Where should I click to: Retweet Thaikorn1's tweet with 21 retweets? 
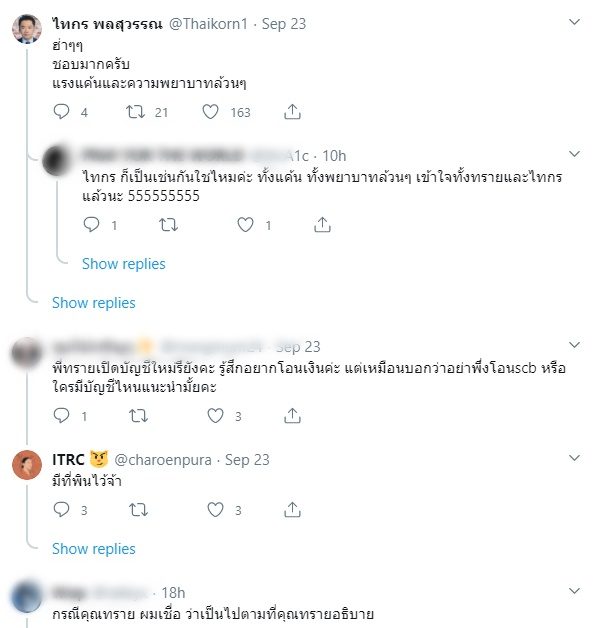pyautogui.click(x=135, y=112)
